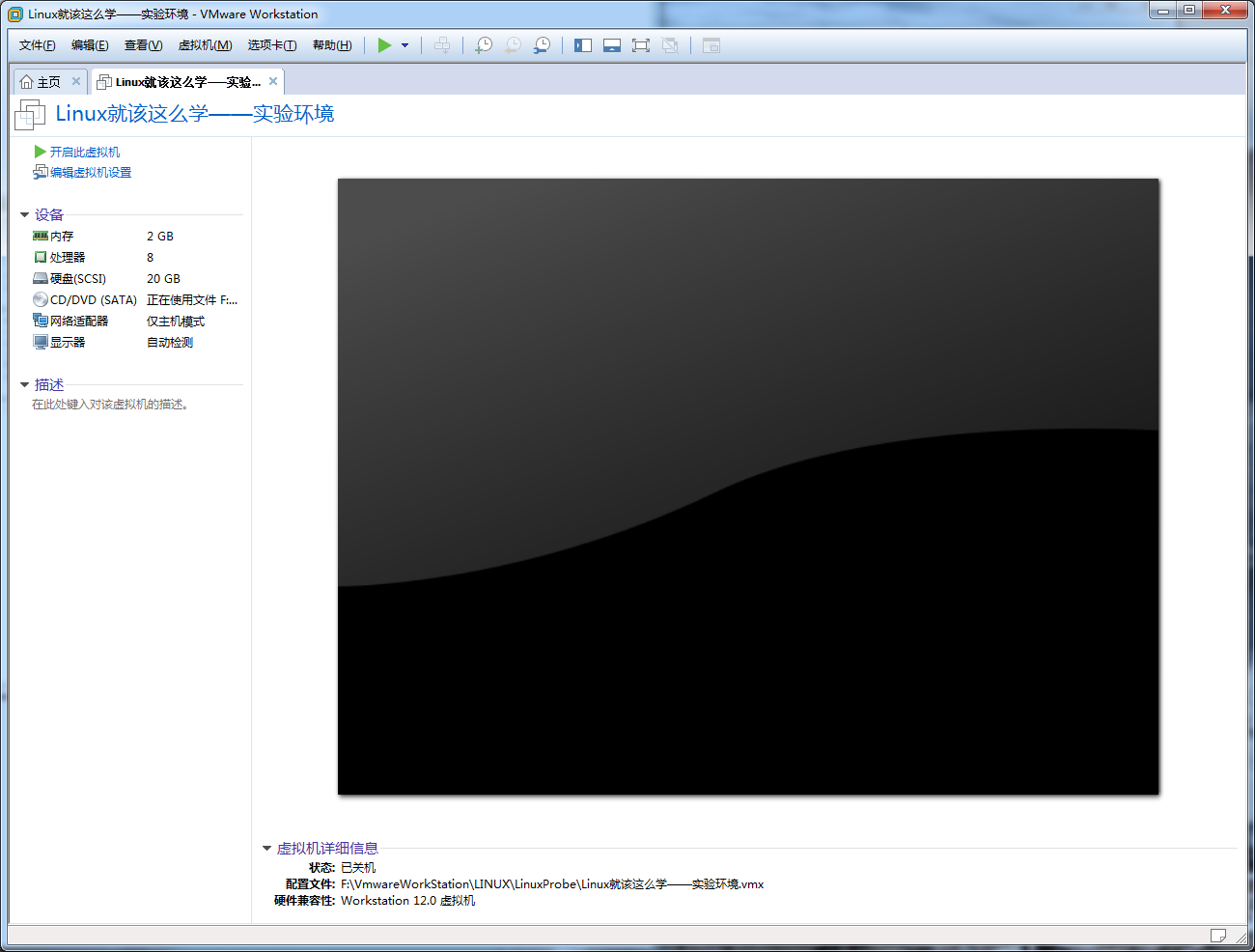This screenshot has width=1255, height=952.
Task: Close the Linux就该这么学 tab
Action: click(273, 82)
